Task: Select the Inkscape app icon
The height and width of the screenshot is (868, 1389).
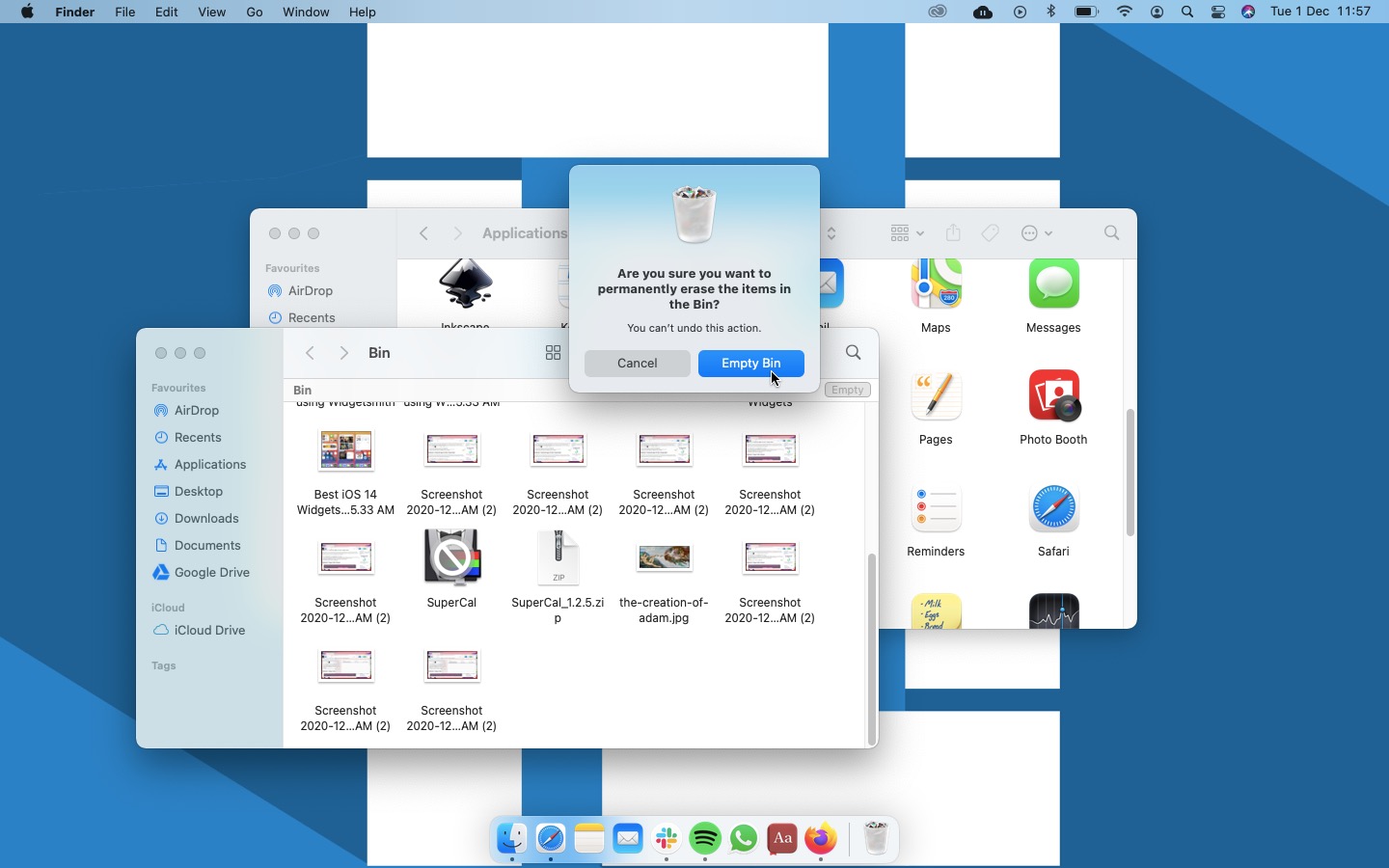Action: point(466,284)
